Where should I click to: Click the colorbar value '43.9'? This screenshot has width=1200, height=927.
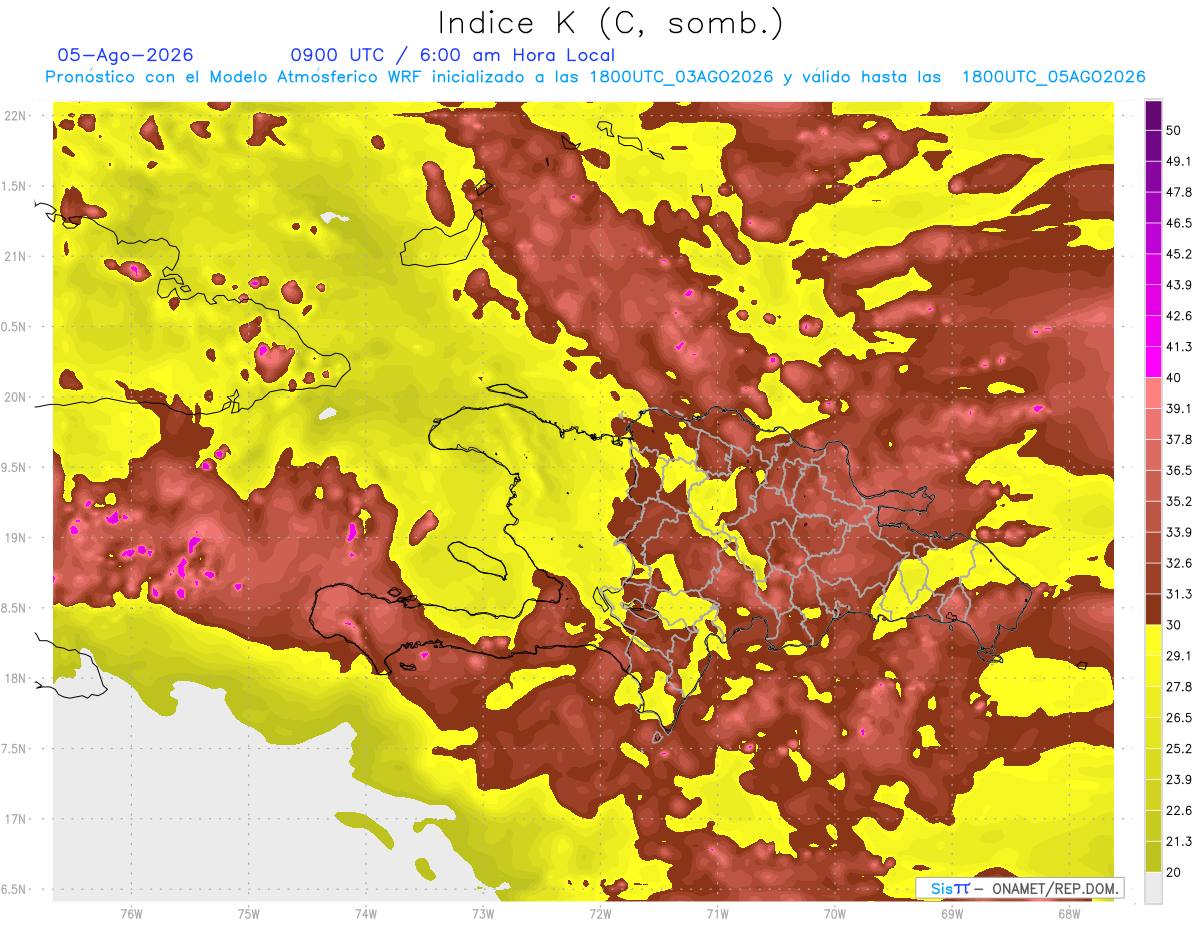(1179, 285)
